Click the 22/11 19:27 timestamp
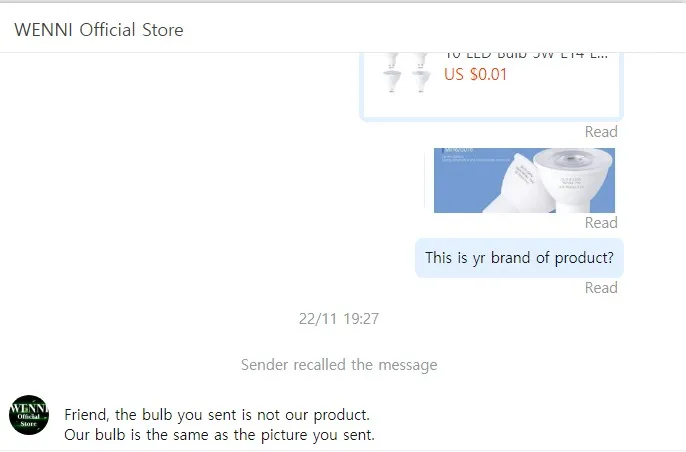Image resolution: width=686 pixels, height=452 pixels. pos(339,319)
